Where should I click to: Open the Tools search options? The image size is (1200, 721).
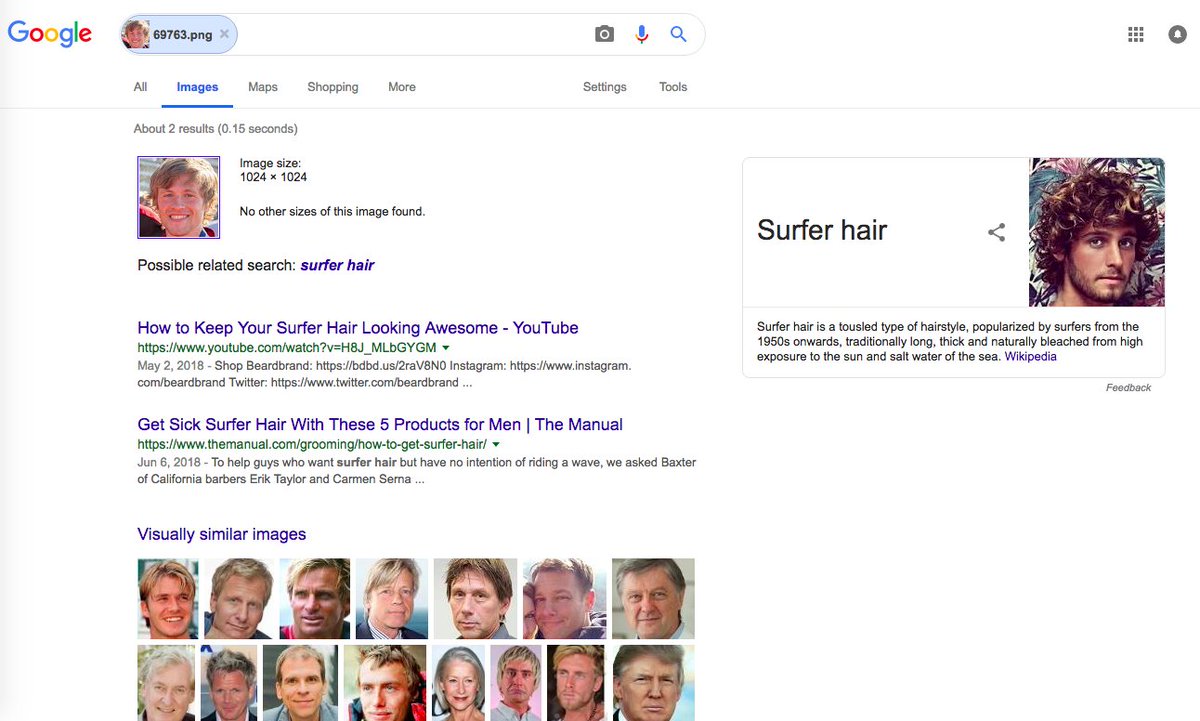pyautogui.click(x=673, y=87)
